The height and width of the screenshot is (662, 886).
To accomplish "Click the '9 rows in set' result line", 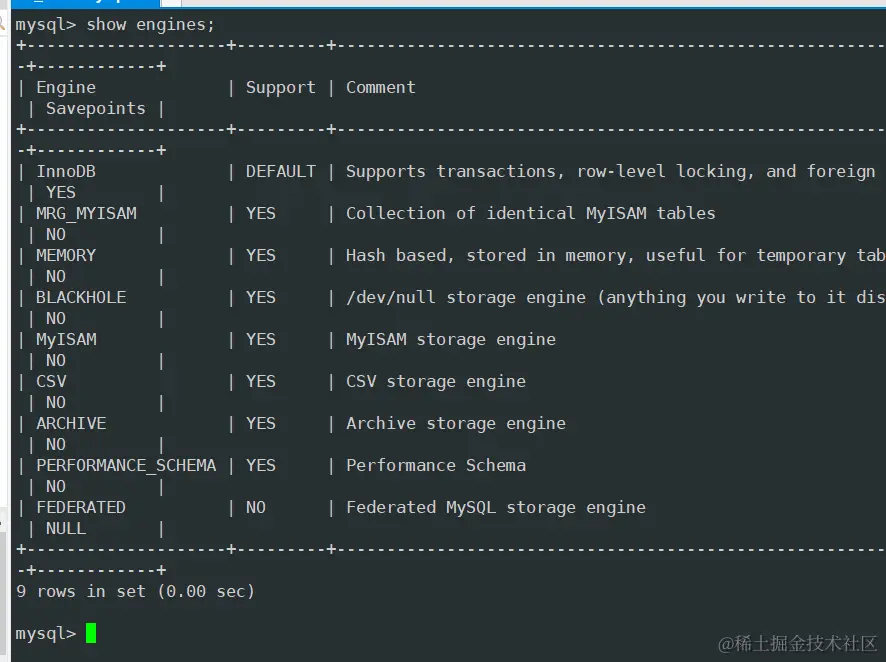I will 135,591.
